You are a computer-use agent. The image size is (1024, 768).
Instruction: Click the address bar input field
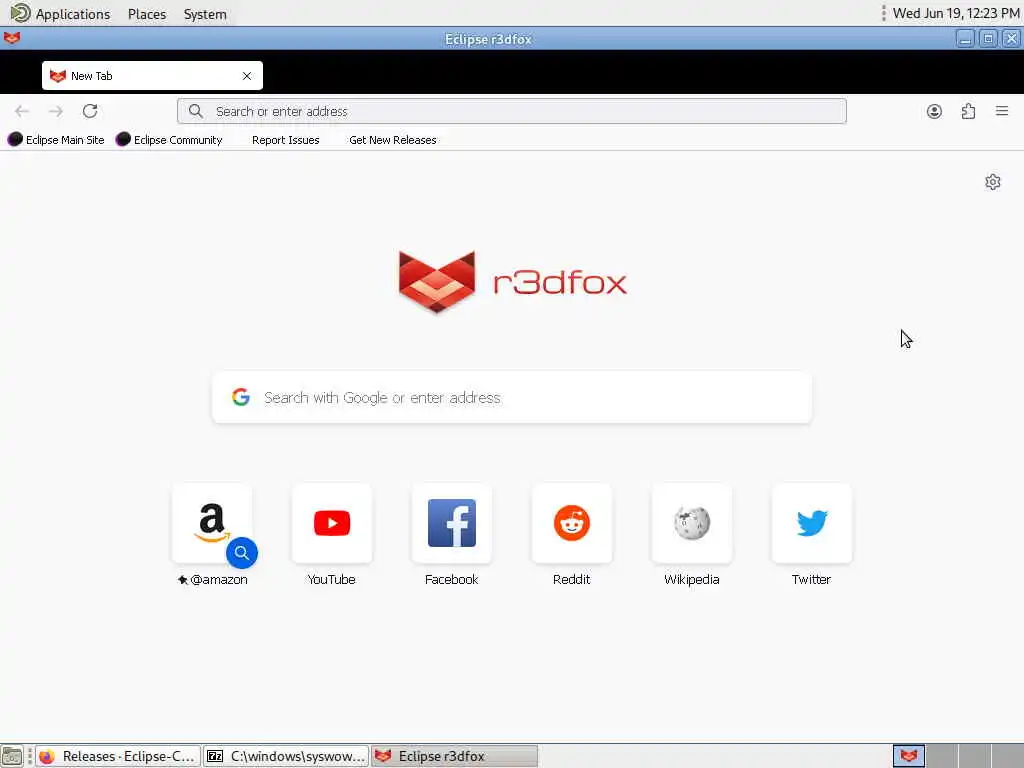pyautogui.click(x=512, y=111)
